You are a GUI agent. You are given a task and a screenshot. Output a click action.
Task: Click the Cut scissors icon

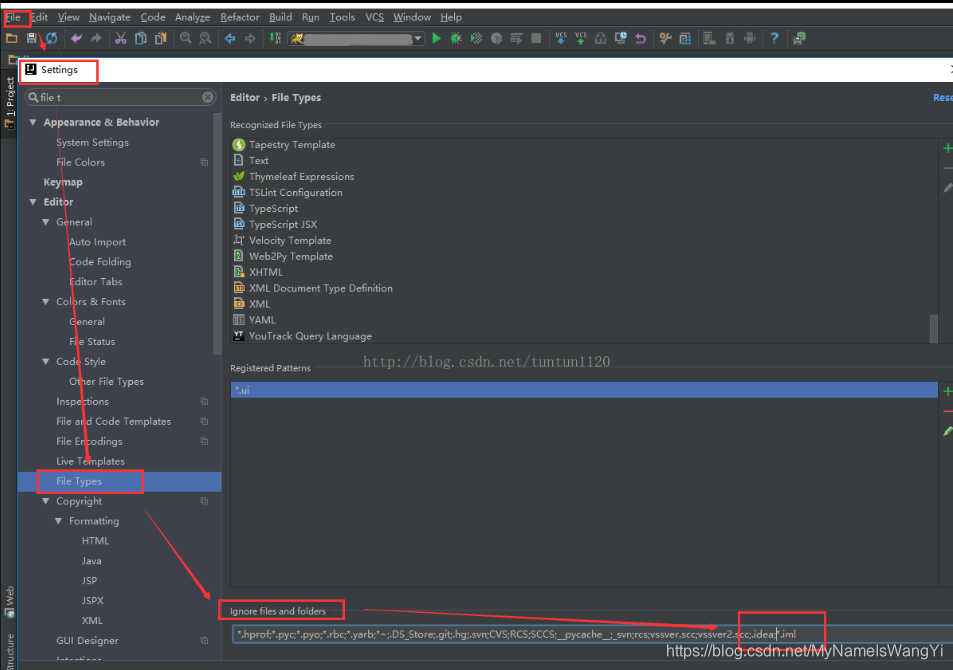[x=121, y=38]
